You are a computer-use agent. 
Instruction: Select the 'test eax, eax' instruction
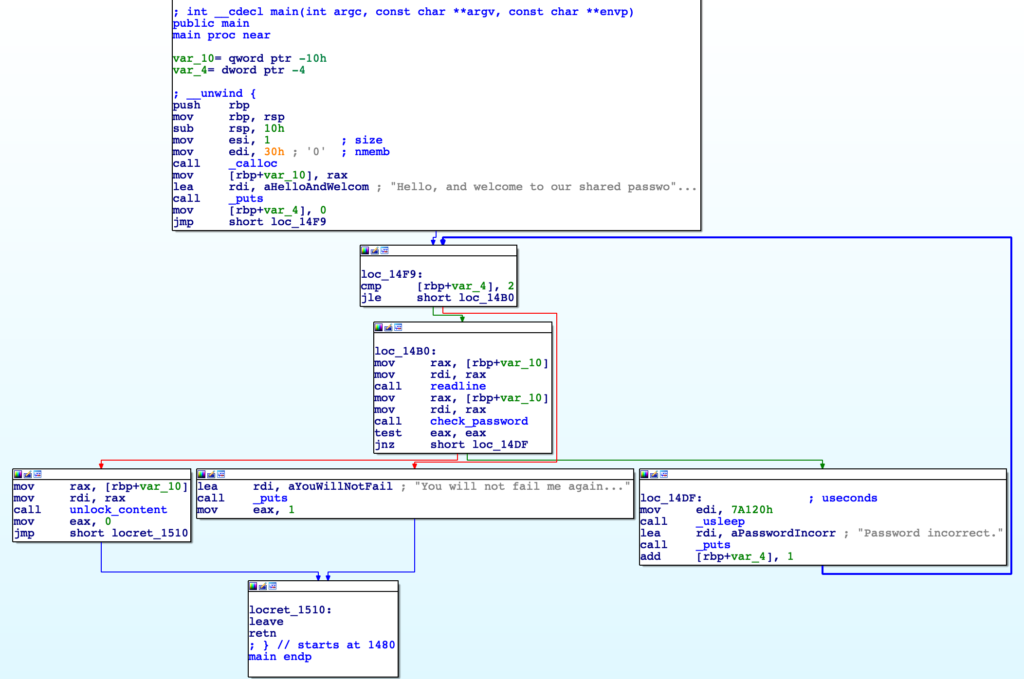[430, 434]
